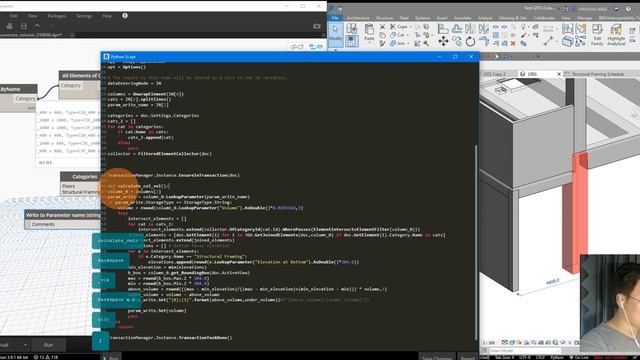Viewport: 640px width, 360px height.
Task: Click the Offset tool icon in Revit ribbon
Action: point(457,29)
